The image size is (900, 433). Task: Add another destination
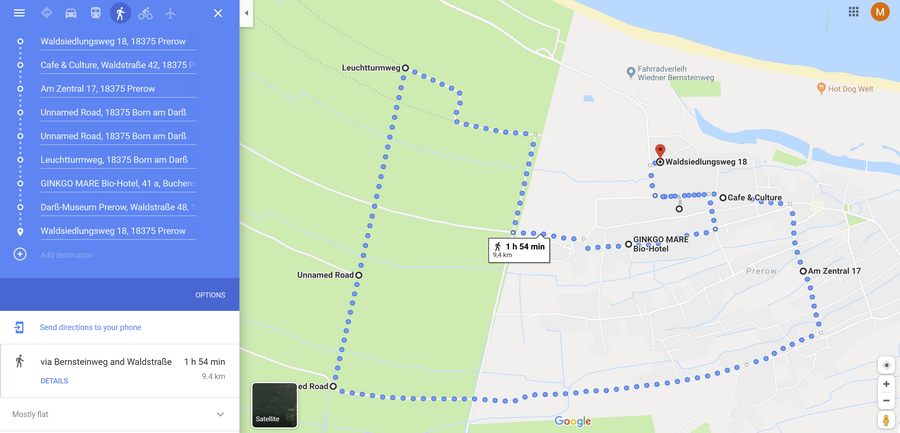pyautogui.click(x=67, y=255)
